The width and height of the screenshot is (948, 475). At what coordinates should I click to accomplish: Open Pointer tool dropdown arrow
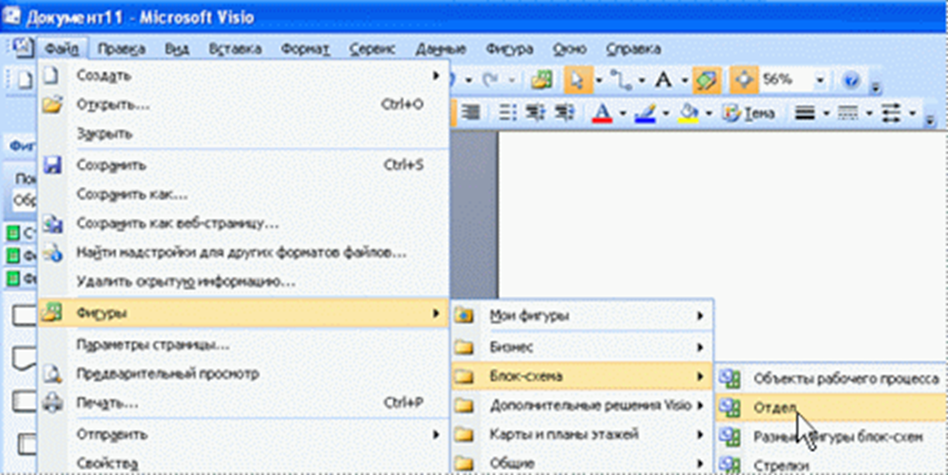click(x=599, y=80)
